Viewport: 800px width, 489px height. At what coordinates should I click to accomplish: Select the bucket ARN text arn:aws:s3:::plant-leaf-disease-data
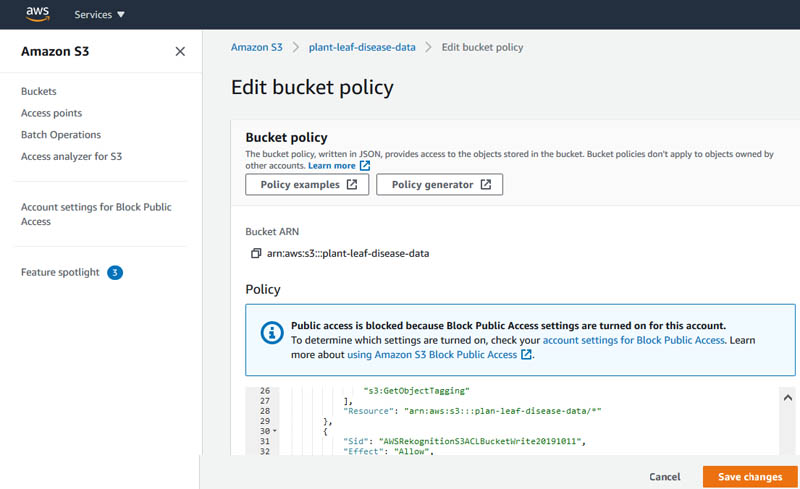point(348,254)
